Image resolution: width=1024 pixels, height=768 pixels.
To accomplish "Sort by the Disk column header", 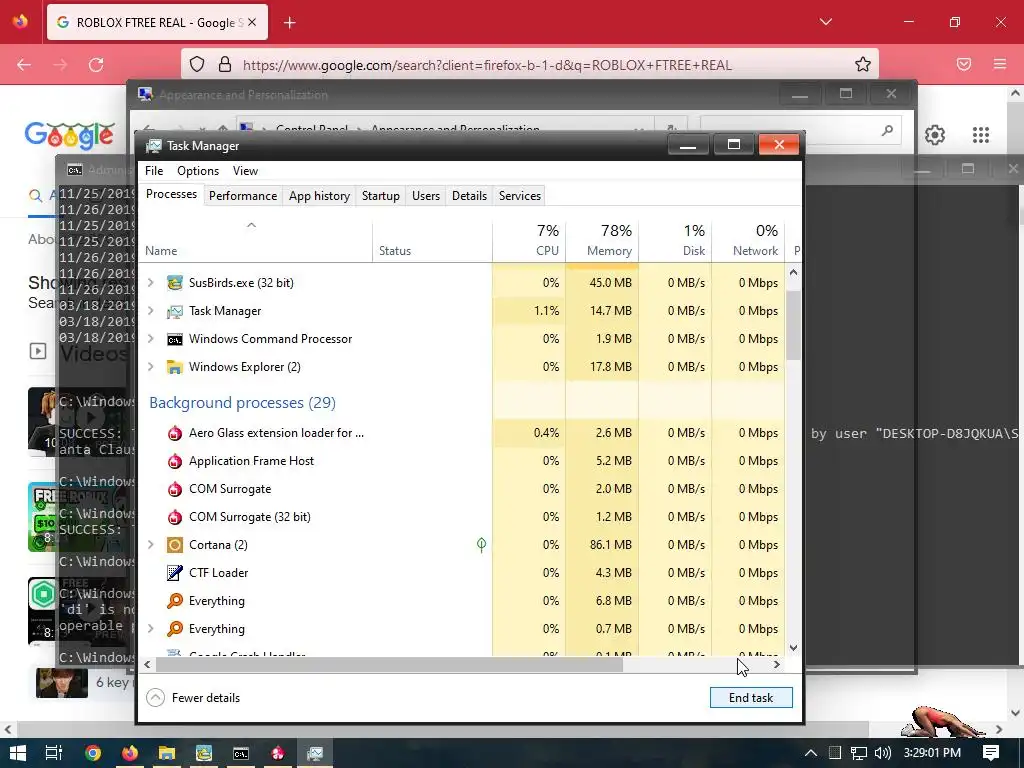I will coord(675,240).
